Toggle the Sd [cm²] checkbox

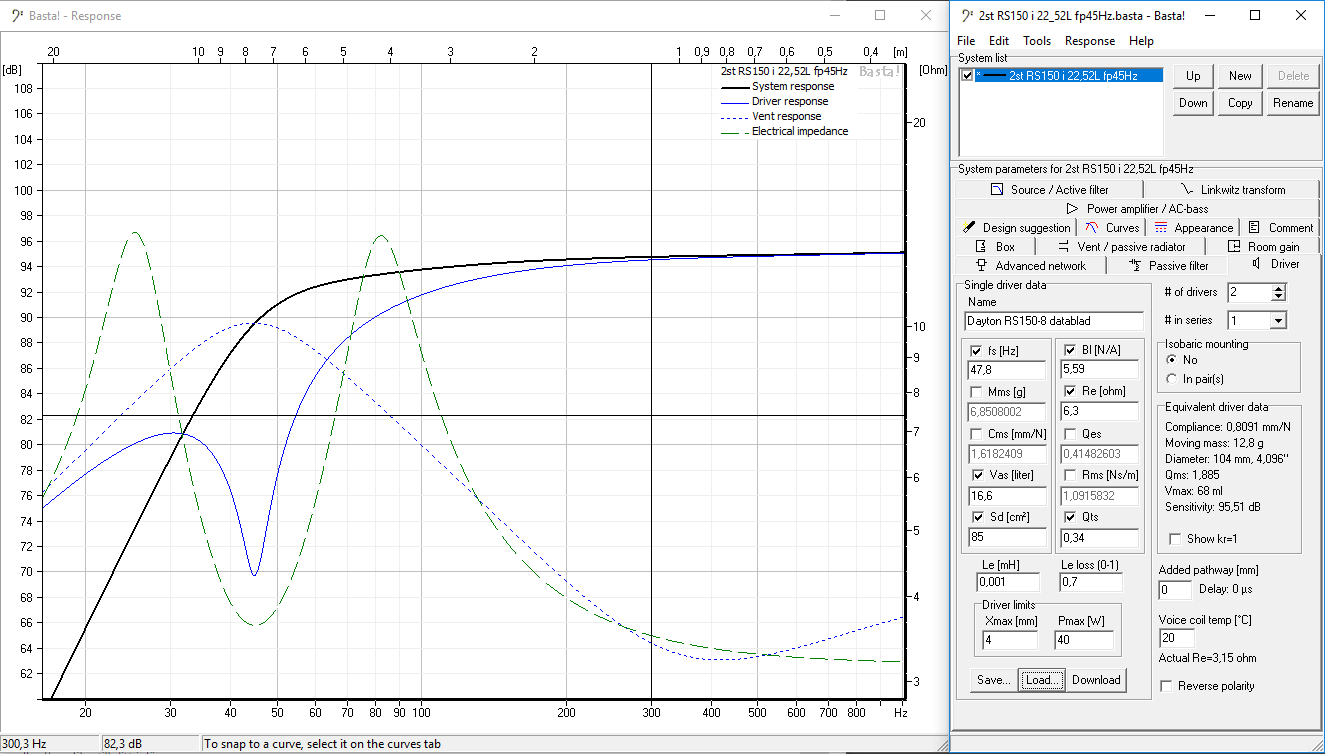[x=976, y=517]
